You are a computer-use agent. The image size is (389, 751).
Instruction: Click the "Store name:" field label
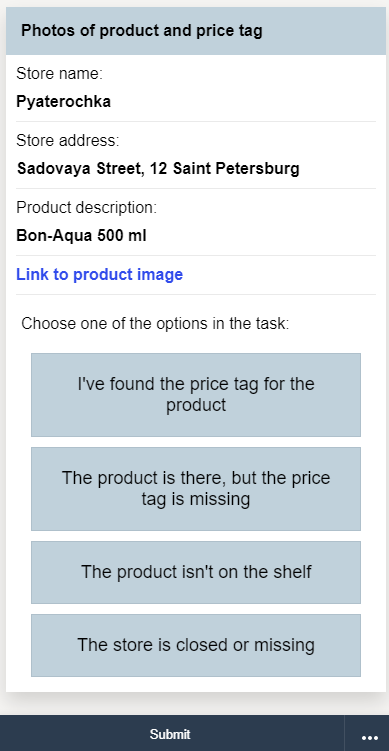(59, 74)
